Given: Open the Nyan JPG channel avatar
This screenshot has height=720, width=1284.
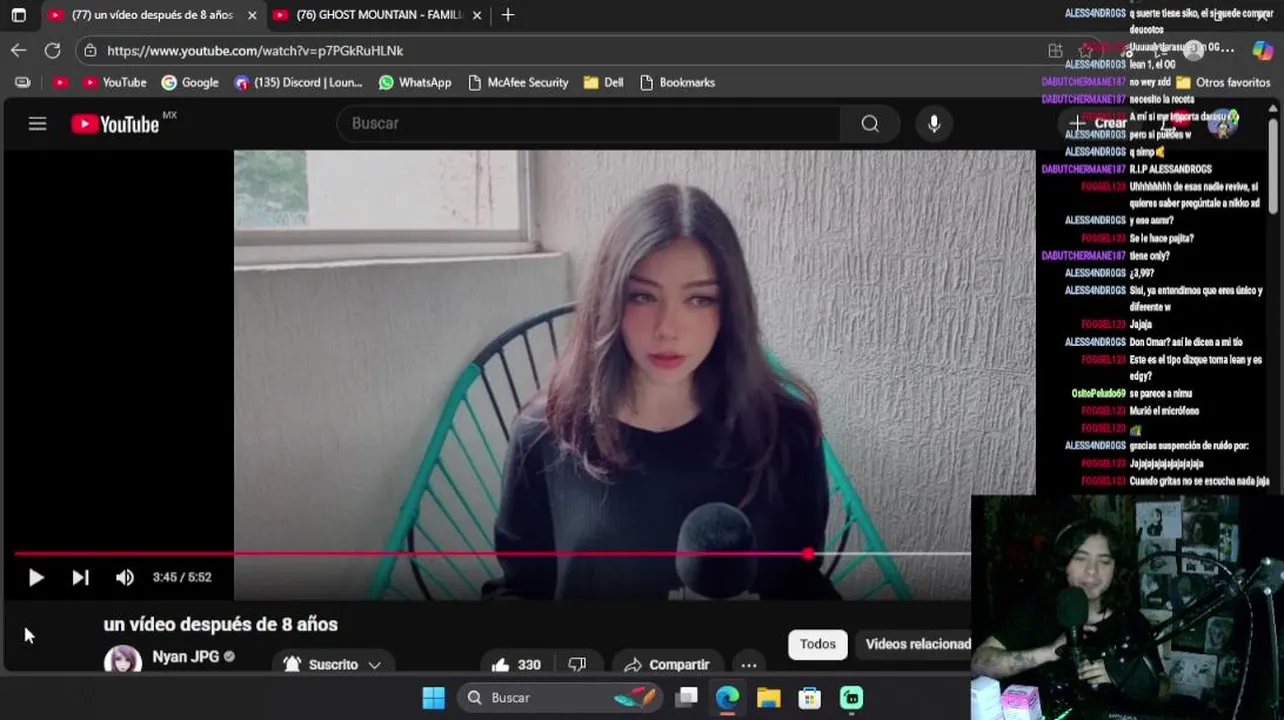Looking at the screenshot, I should click(123, 661).
